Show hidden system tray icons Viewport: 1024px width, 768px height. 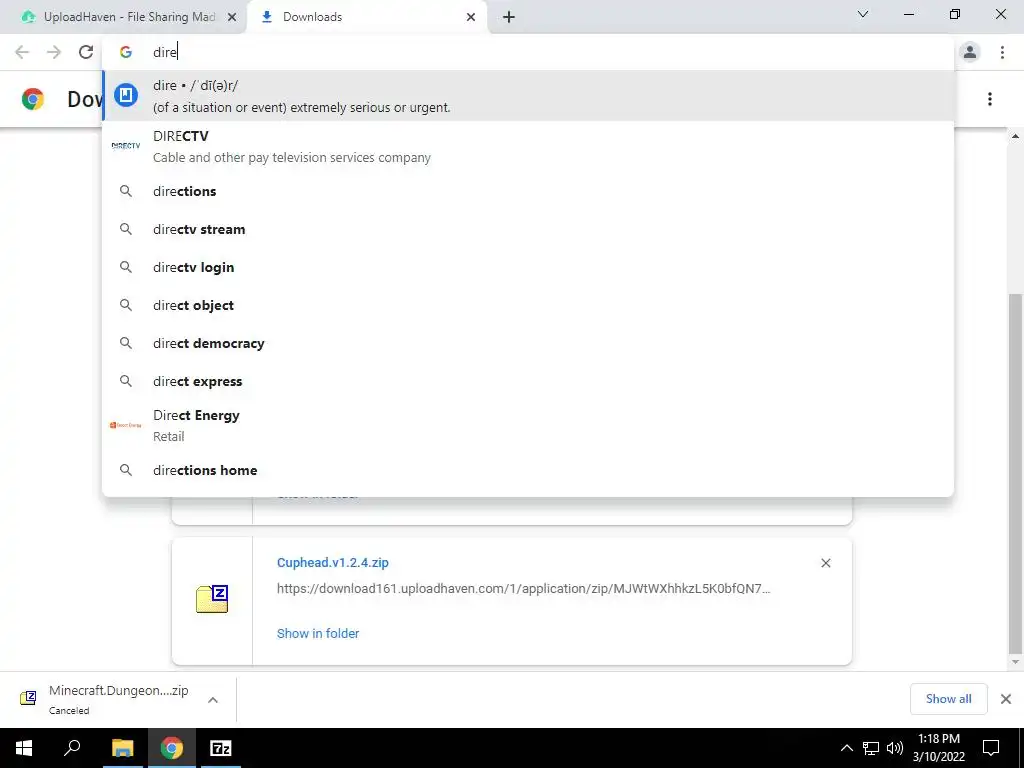(846, 748)
